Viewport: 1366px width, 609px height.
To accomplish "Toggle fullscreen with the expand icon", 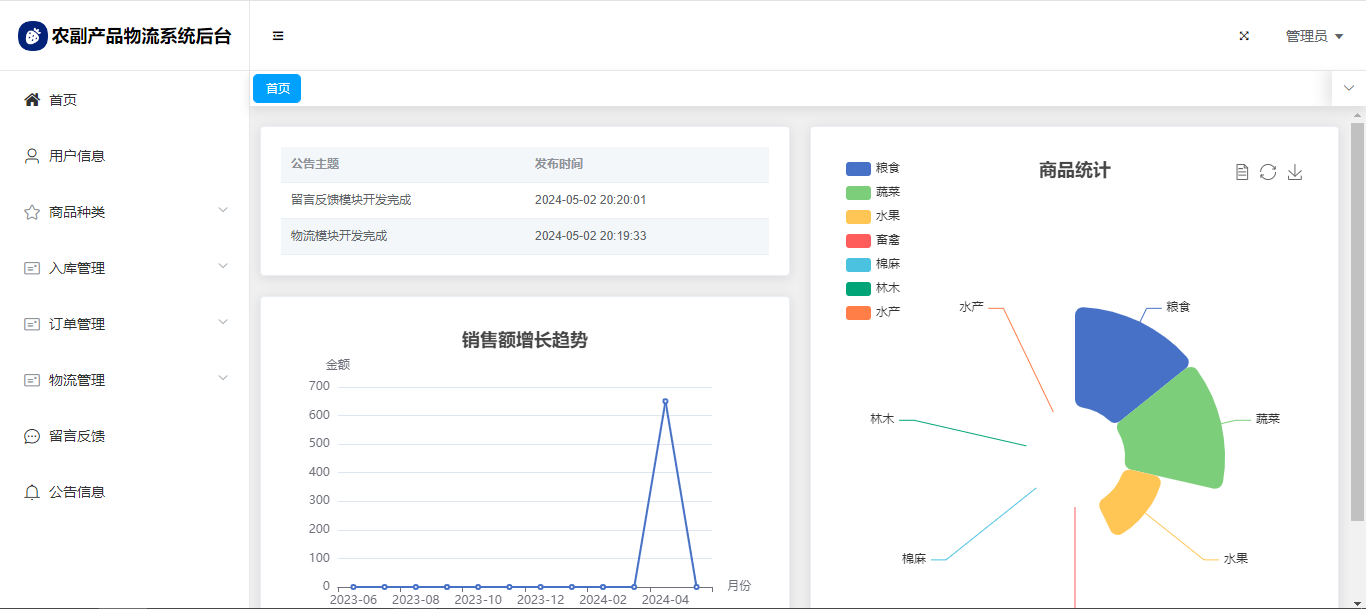I will pyautogui.click(x=1244, y=36).
